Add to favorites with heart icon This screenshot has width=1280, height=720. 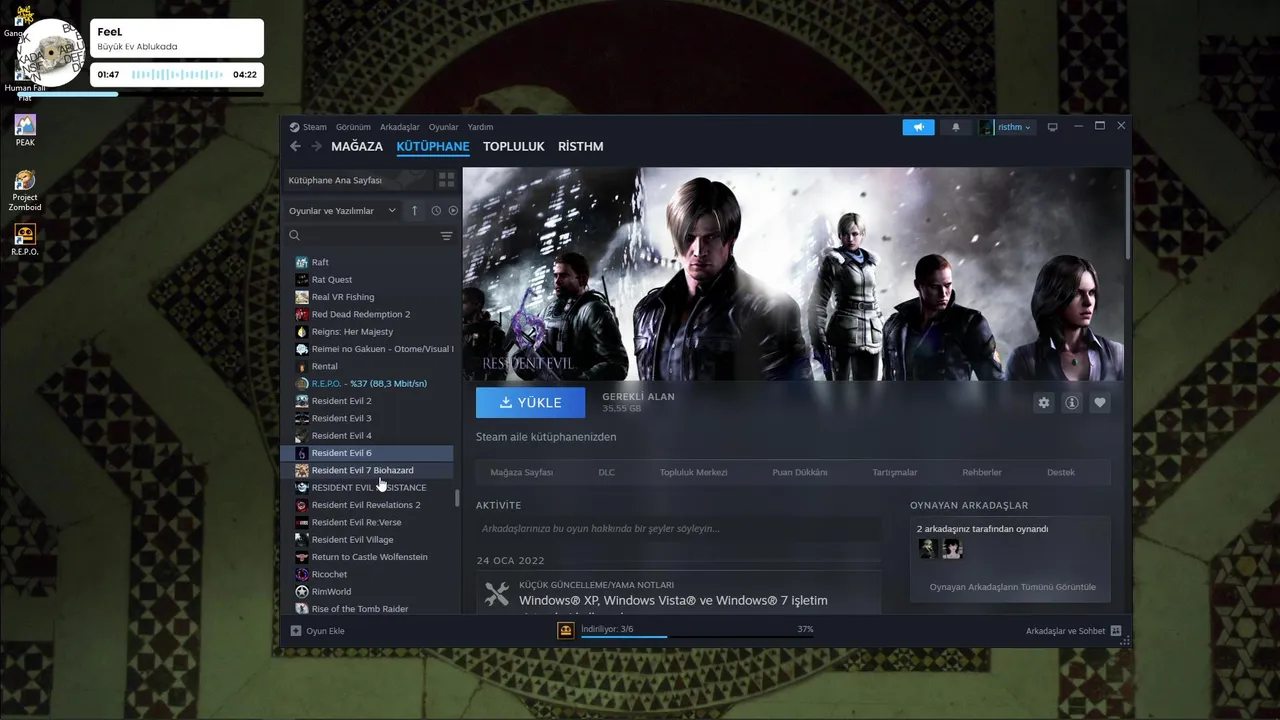click(x=1100, y=402)
